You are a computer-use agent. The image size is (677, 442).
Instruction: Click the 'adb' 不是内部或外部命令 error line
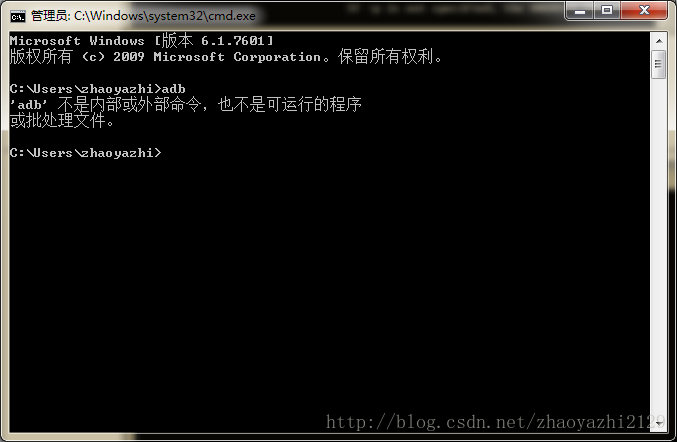186,104
